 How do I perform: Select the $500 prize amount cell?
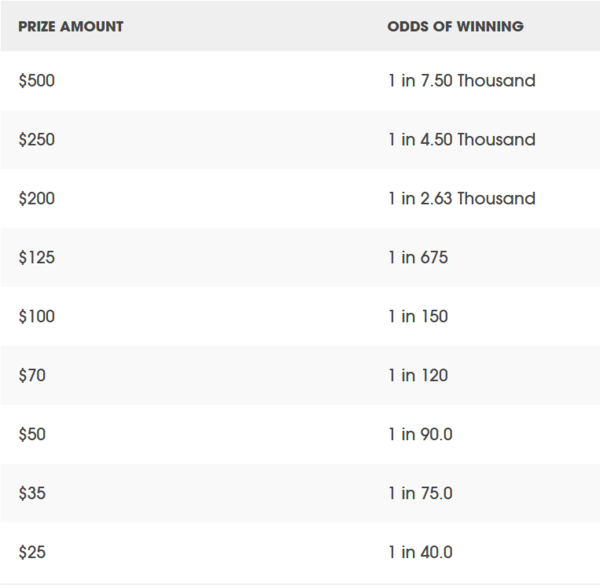(37, 81)
